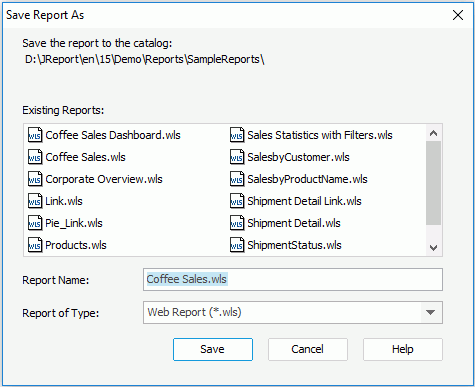Select the Link.wls report name
Viewport: 475px width, 387px height.
pyautogui.click(x=64, y=201)
